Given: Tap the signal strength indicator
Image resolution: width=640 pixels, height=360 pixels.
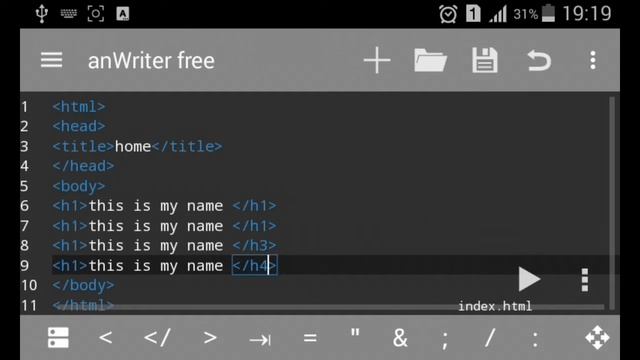Looking at the screenshot, I should (498, 14).
